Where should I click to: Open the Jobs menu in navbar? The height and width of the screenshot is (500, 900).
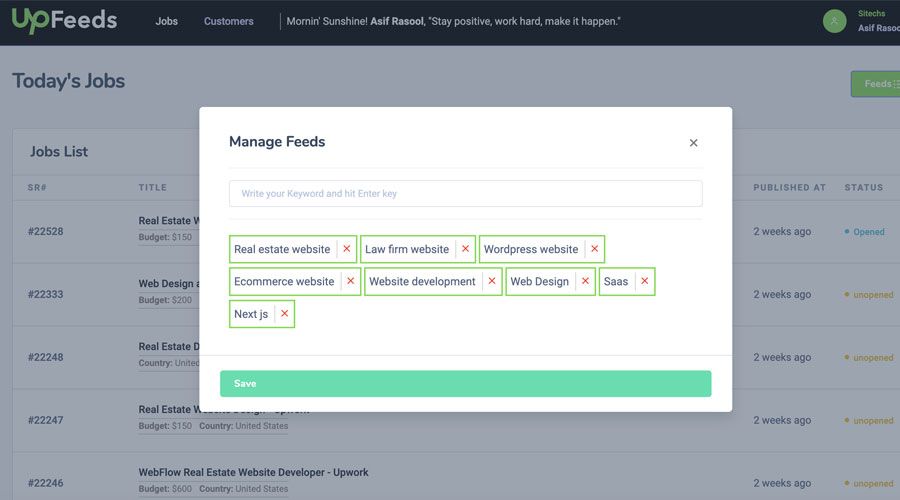[x=166, y=21]
